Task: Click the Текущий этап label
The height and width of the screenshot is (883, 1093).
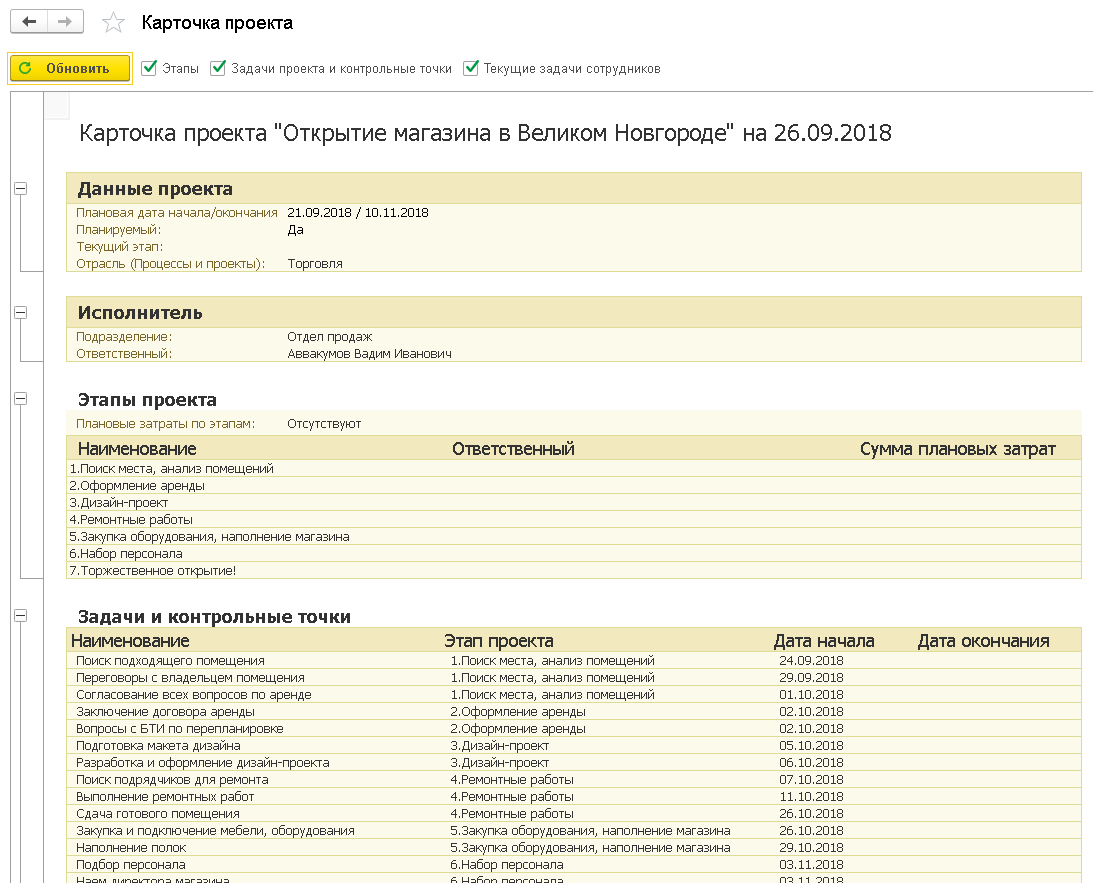Action: [x=119, y=247]
